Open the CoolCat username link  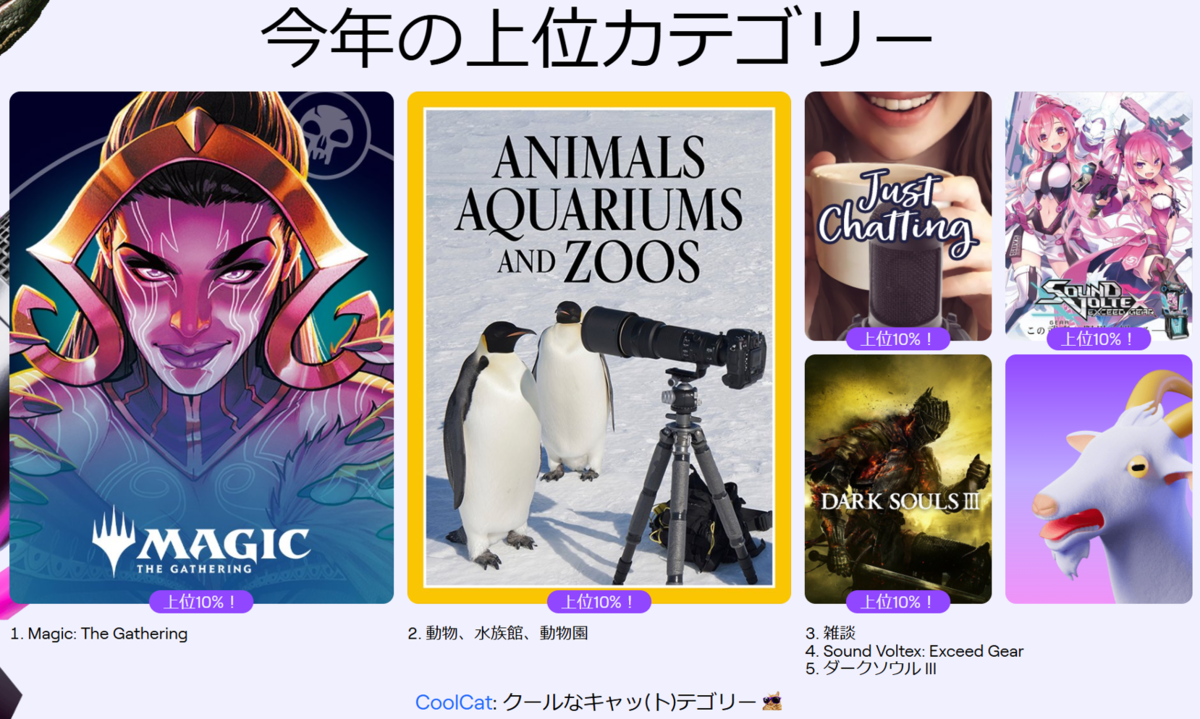tap(454, 702)
